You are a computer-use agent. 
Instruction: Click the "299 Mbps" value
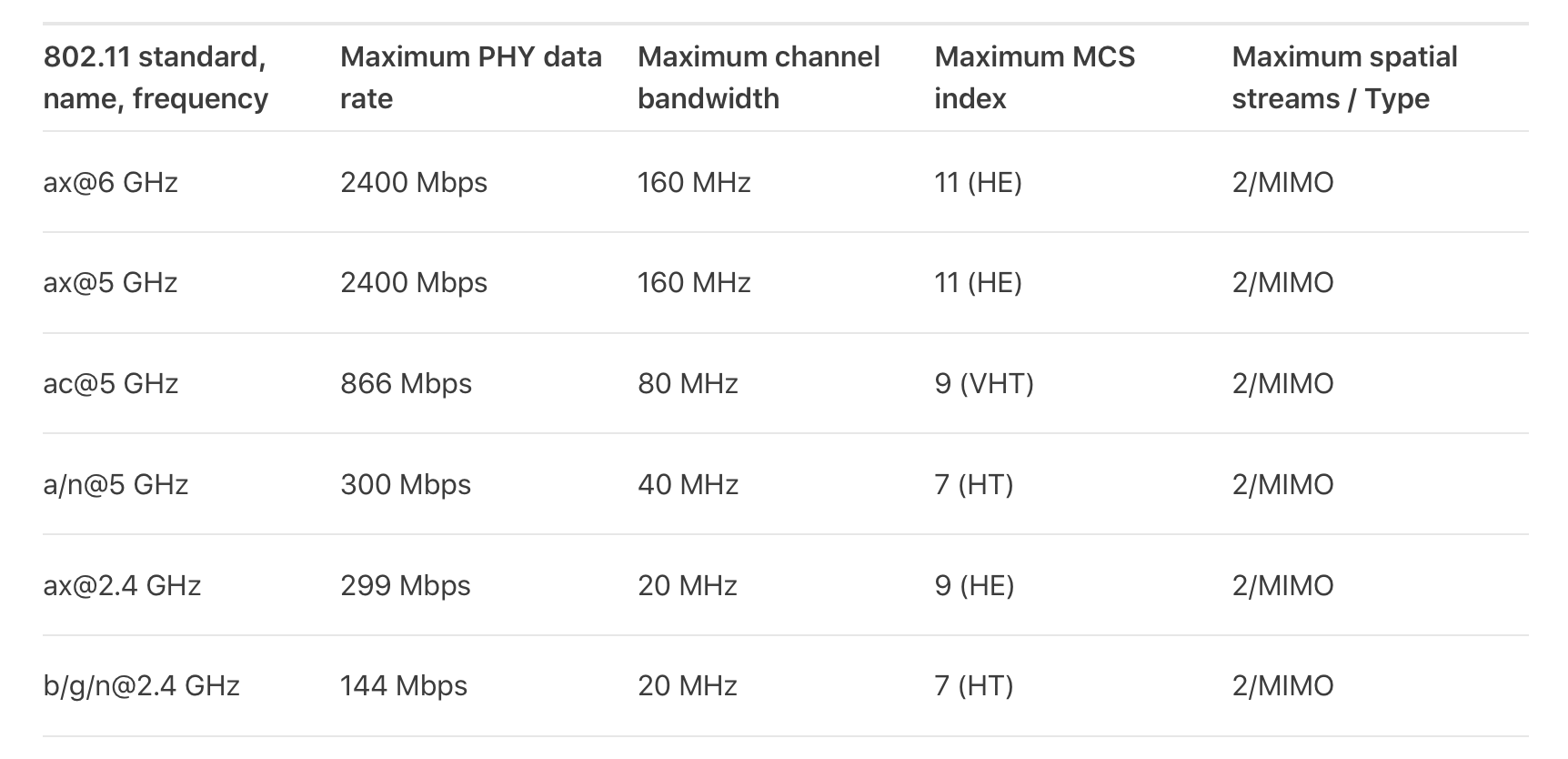click(x=406, y=585)
